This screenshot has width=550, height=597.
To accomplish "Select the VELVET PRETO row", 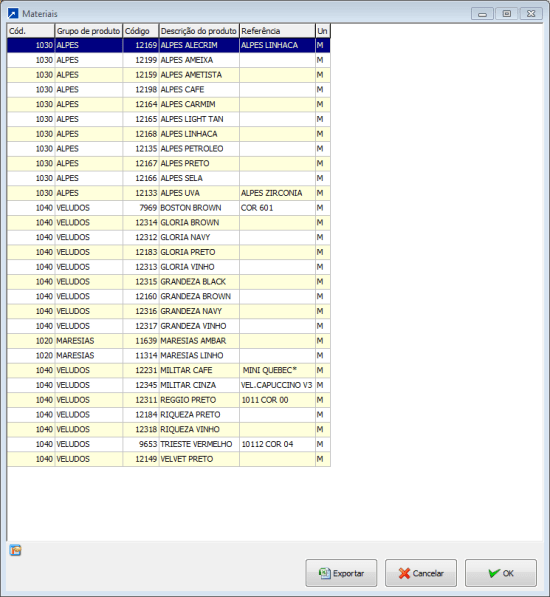I will pos(169,459).
